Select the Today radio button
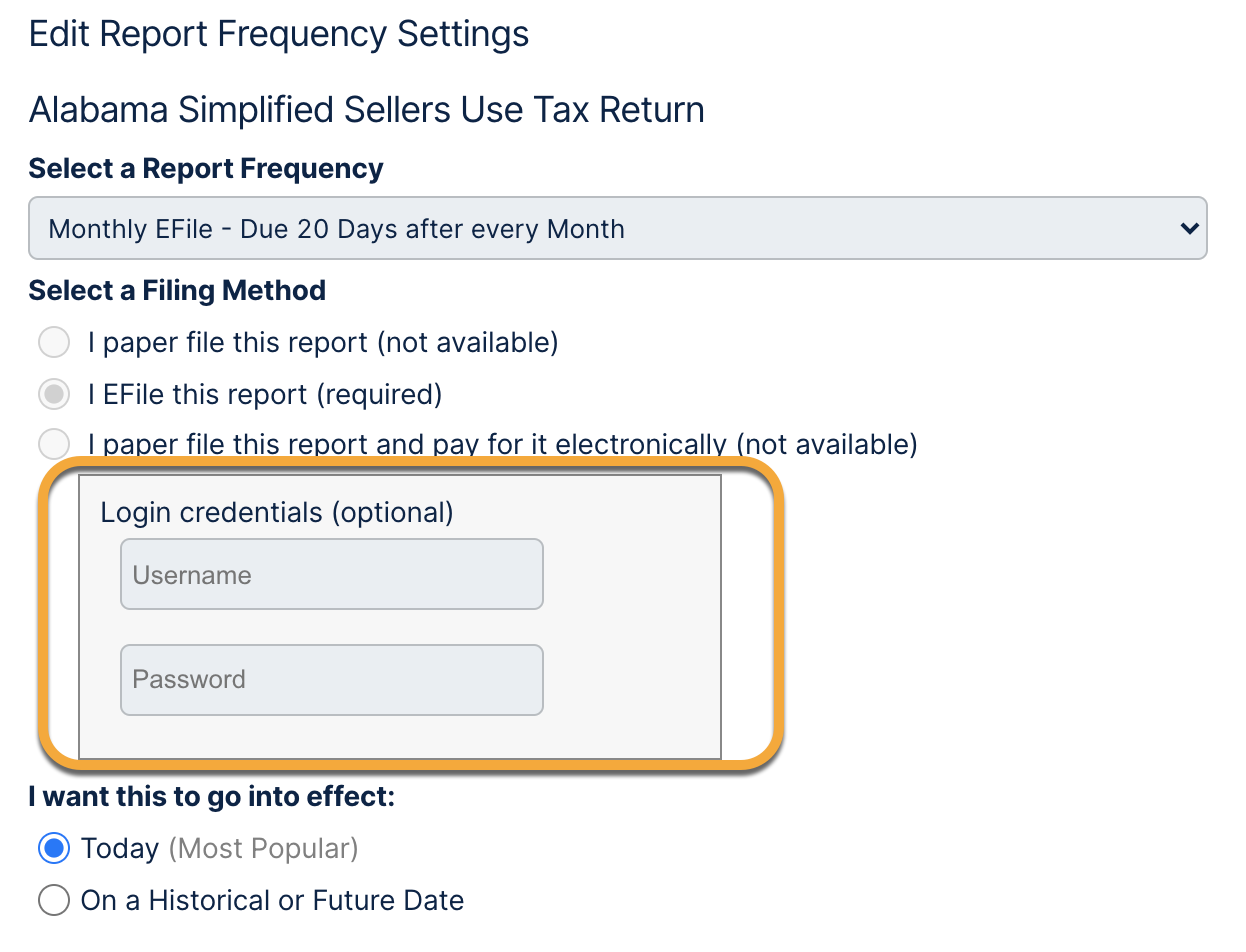 click(x=54, y=849)
